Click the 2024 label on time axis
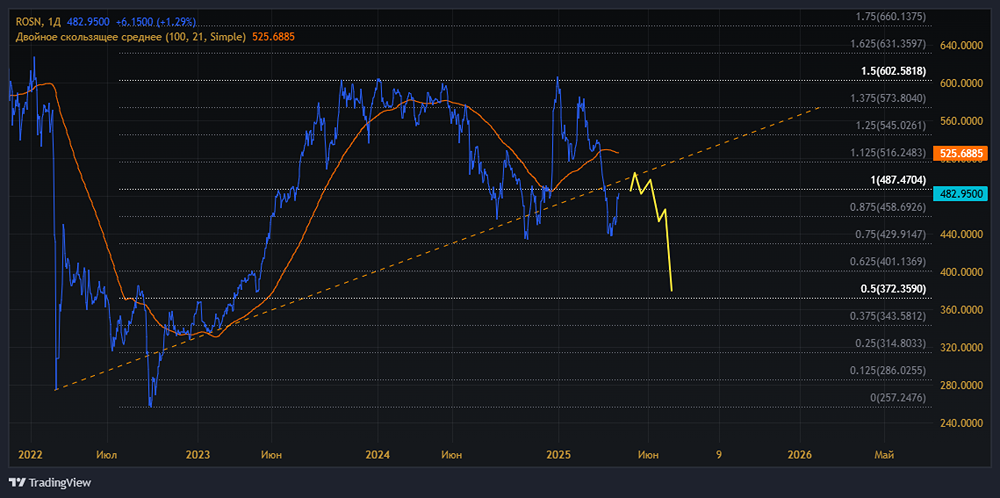 (x=378, y=455)
